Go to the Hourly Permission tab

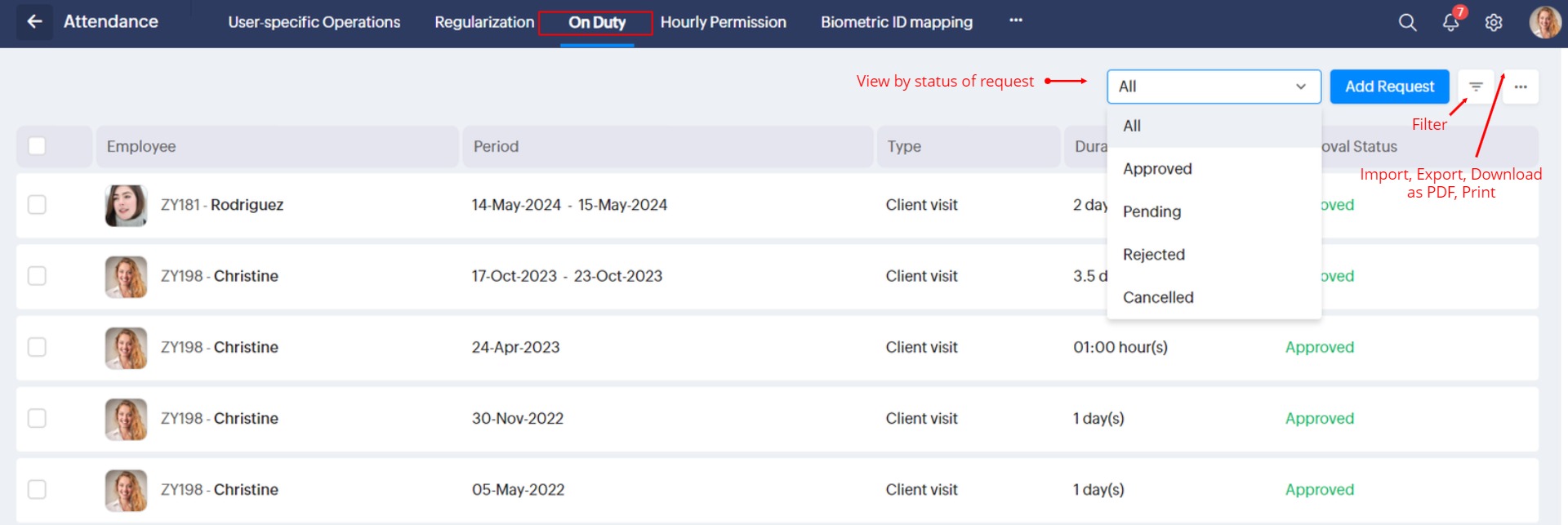click(x=723, y=22)
